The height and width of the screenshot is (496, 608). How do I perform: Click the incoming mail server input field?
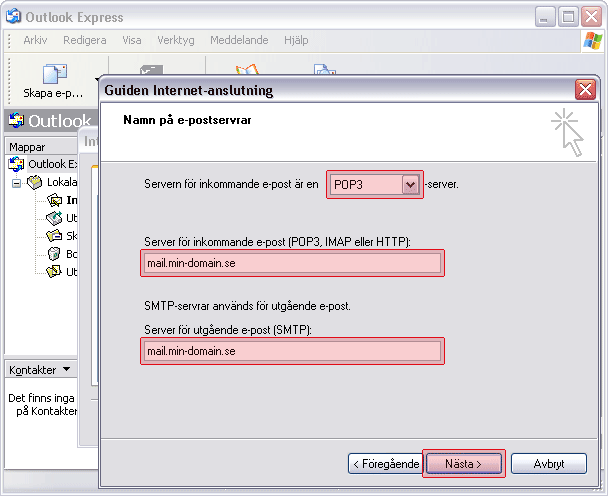click(x=292, y=263)
